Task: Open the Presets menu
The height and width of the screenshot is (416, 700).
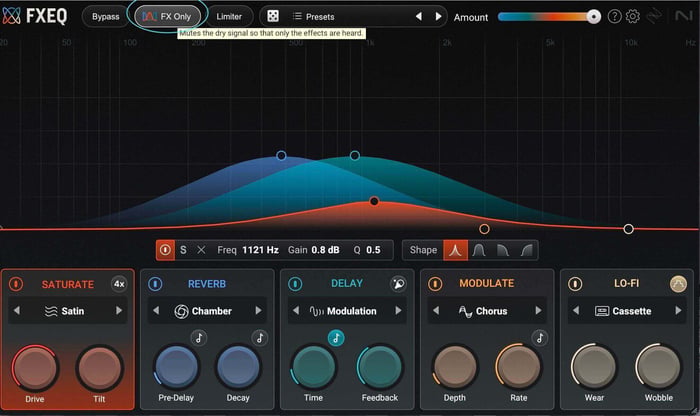Action: pyautogui.click(x=313, y=17)
